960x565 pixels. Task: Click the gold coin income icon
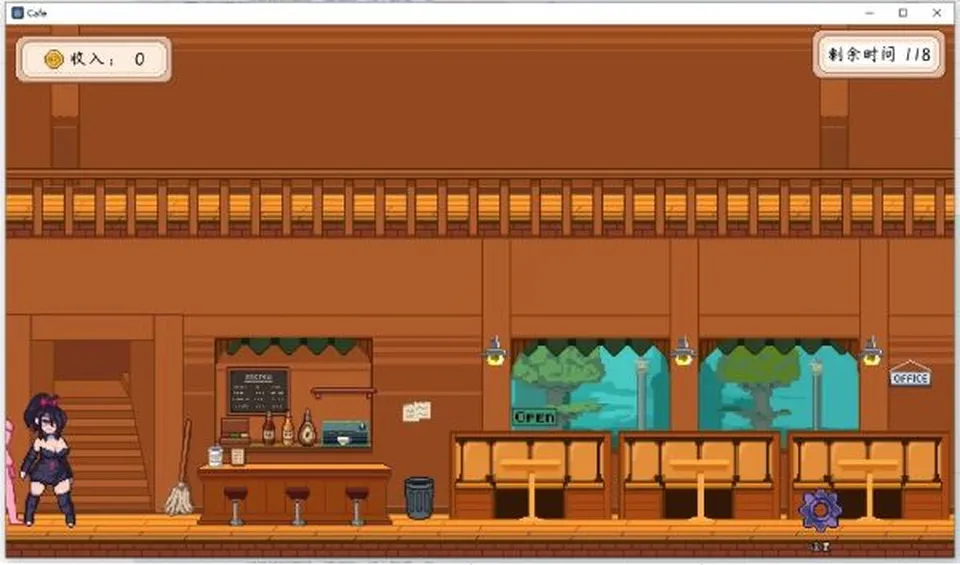click(x=54, y=59)
